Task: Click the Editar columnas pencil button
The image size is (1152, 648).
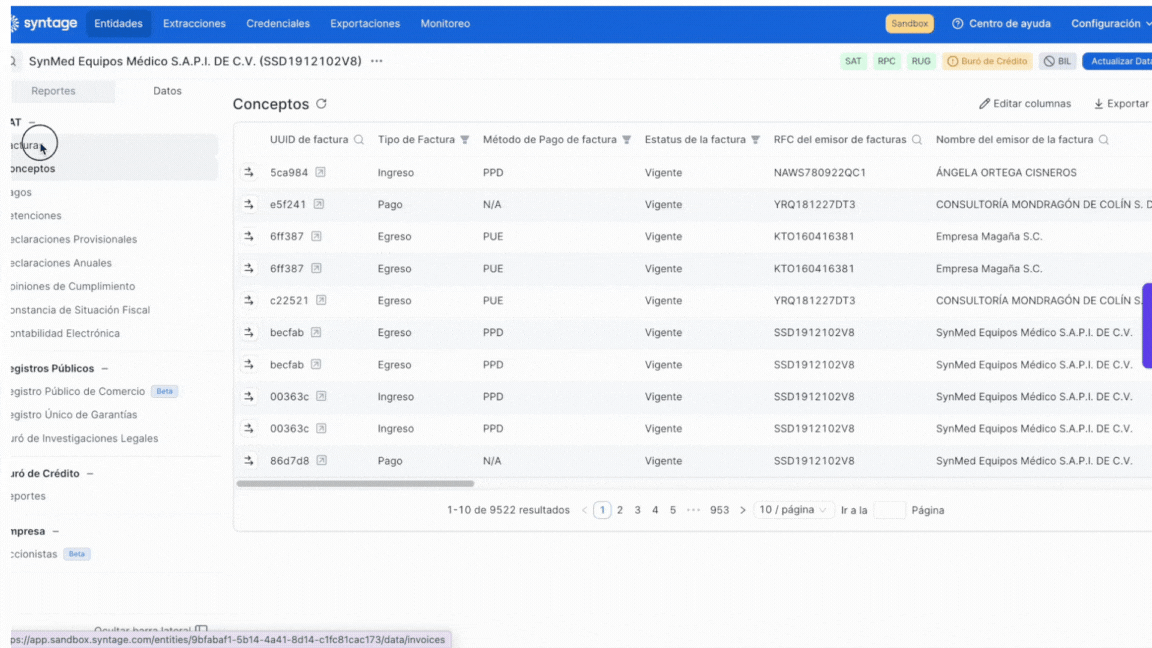Action: 1025,104
